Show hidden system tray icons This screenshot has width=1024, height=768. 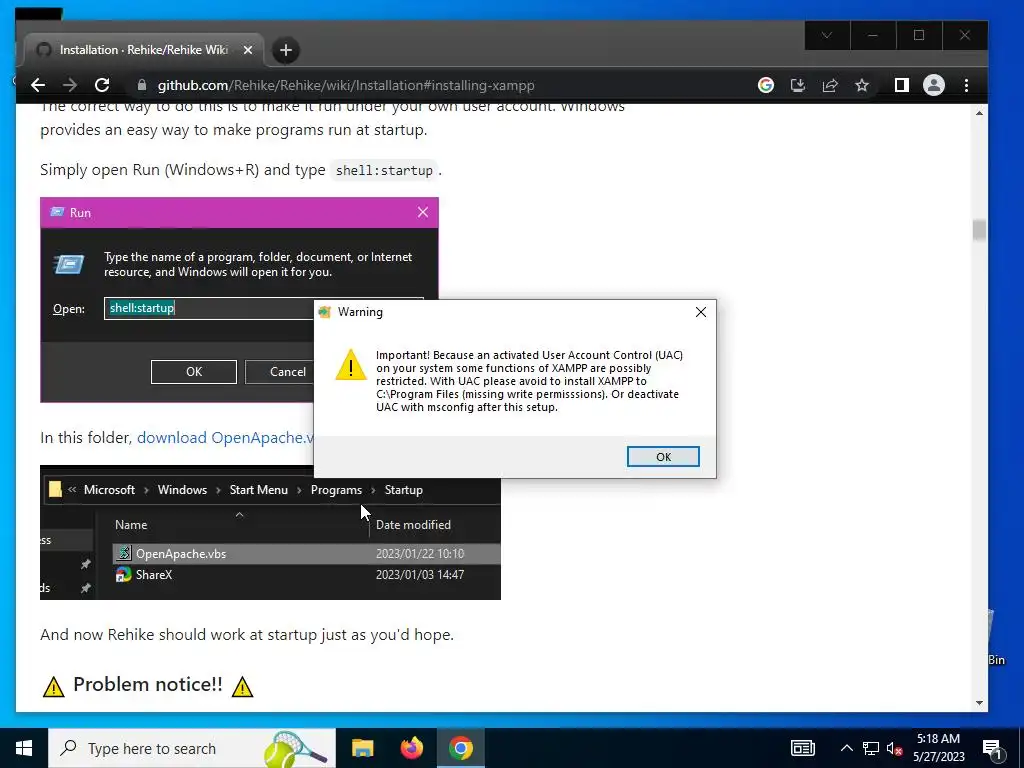pos(846,748)
